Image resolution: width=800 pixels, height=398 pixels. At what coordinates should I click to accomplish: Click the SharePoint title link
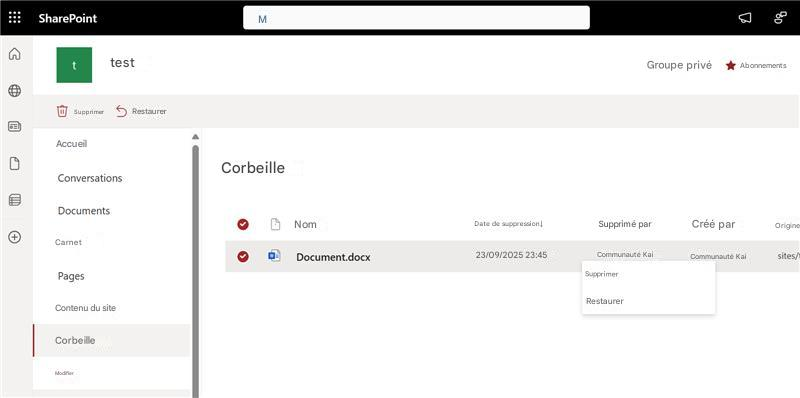coord(67,18)
